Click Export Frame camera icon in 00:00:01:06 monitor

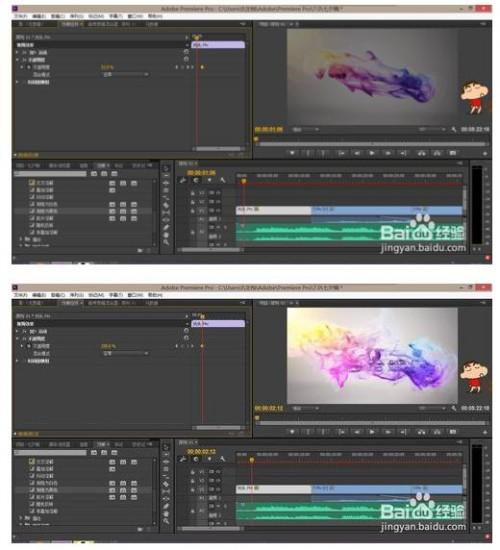point(453,153)
